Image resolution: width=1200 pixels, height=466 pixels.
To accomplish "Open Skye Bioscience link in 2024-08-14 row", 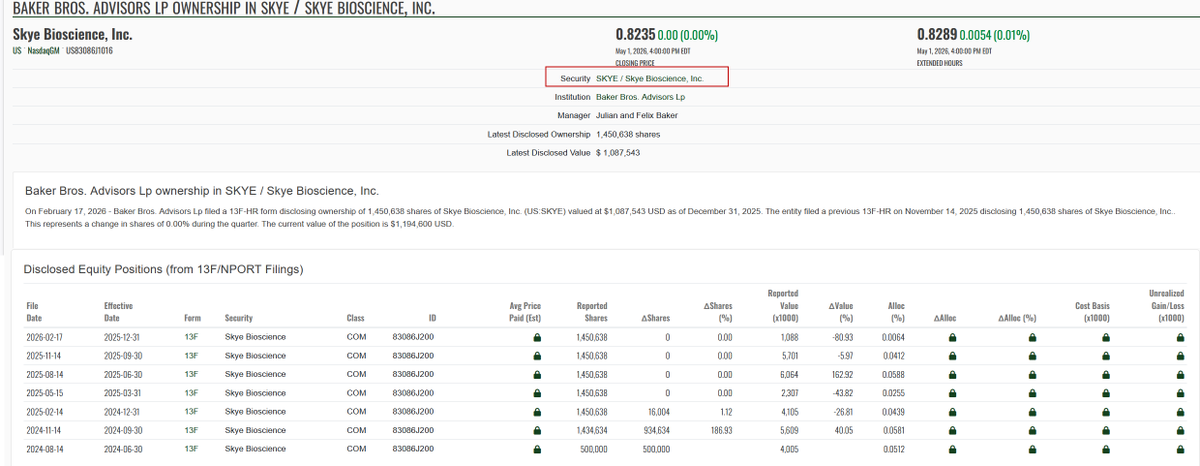I will click(255, 450).
